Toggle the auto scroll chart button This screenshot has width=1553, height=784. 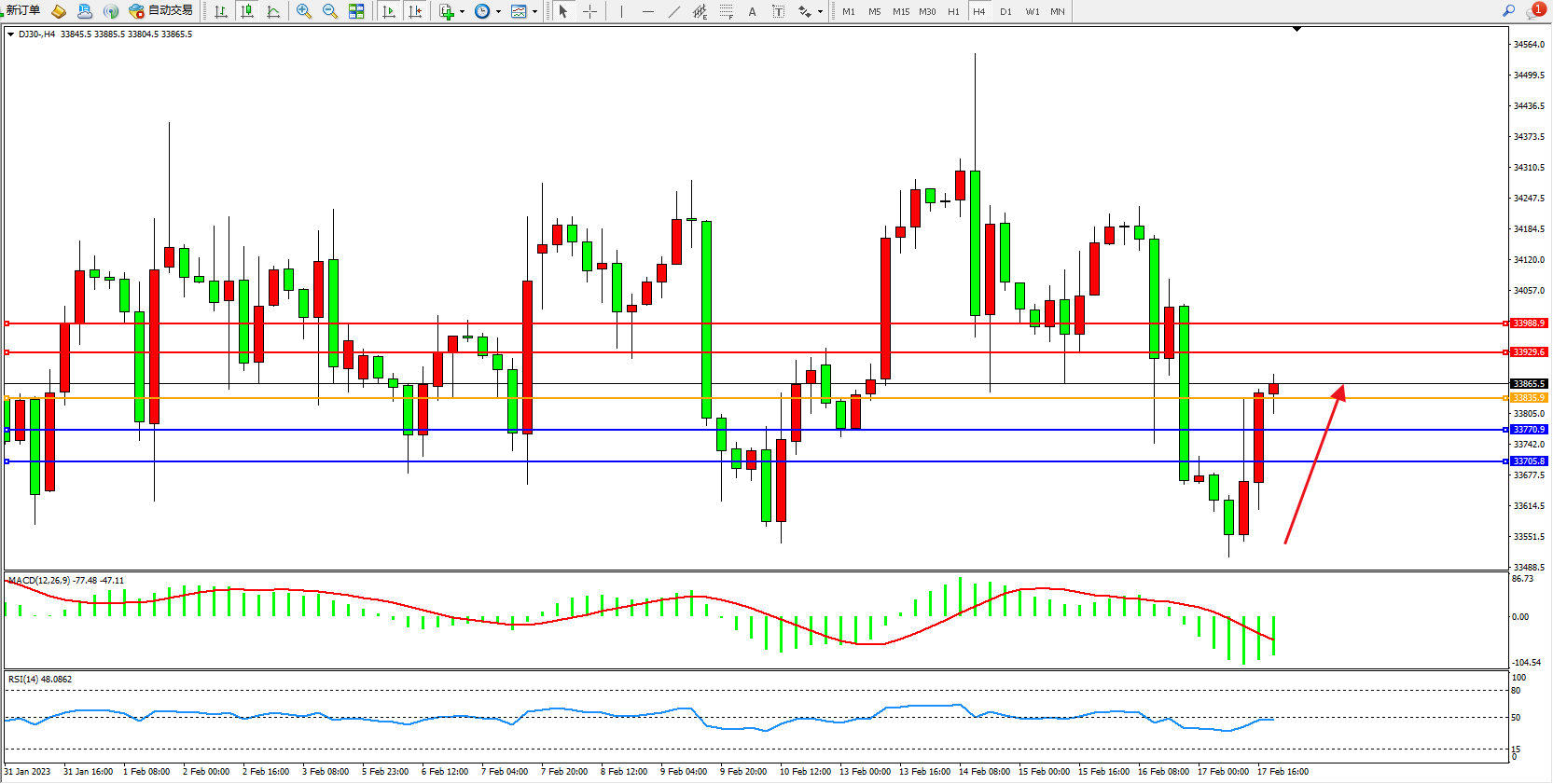[389, 11]
